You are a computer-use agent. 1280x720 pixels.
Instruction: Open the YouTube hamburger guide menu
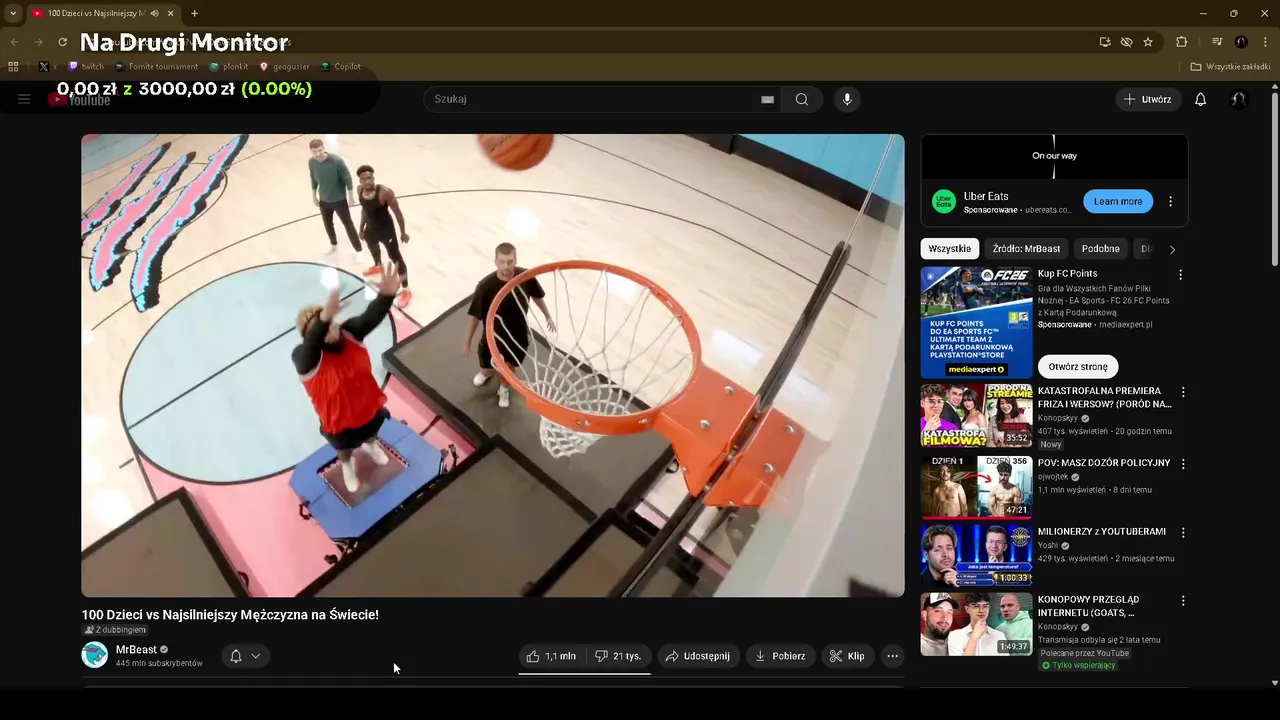(24, 99)
